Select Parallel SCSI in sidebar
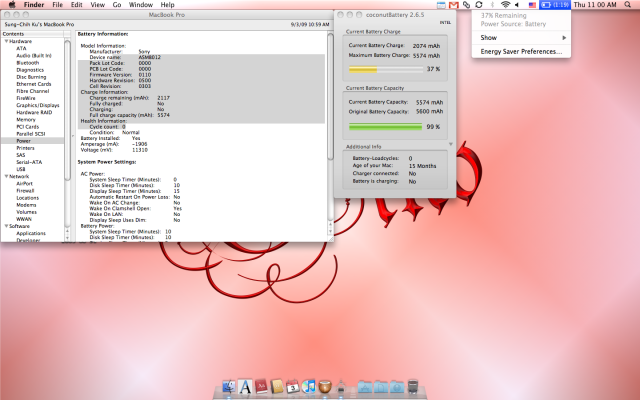This screenshot has width=640, height=400. [x=31, y=134]
